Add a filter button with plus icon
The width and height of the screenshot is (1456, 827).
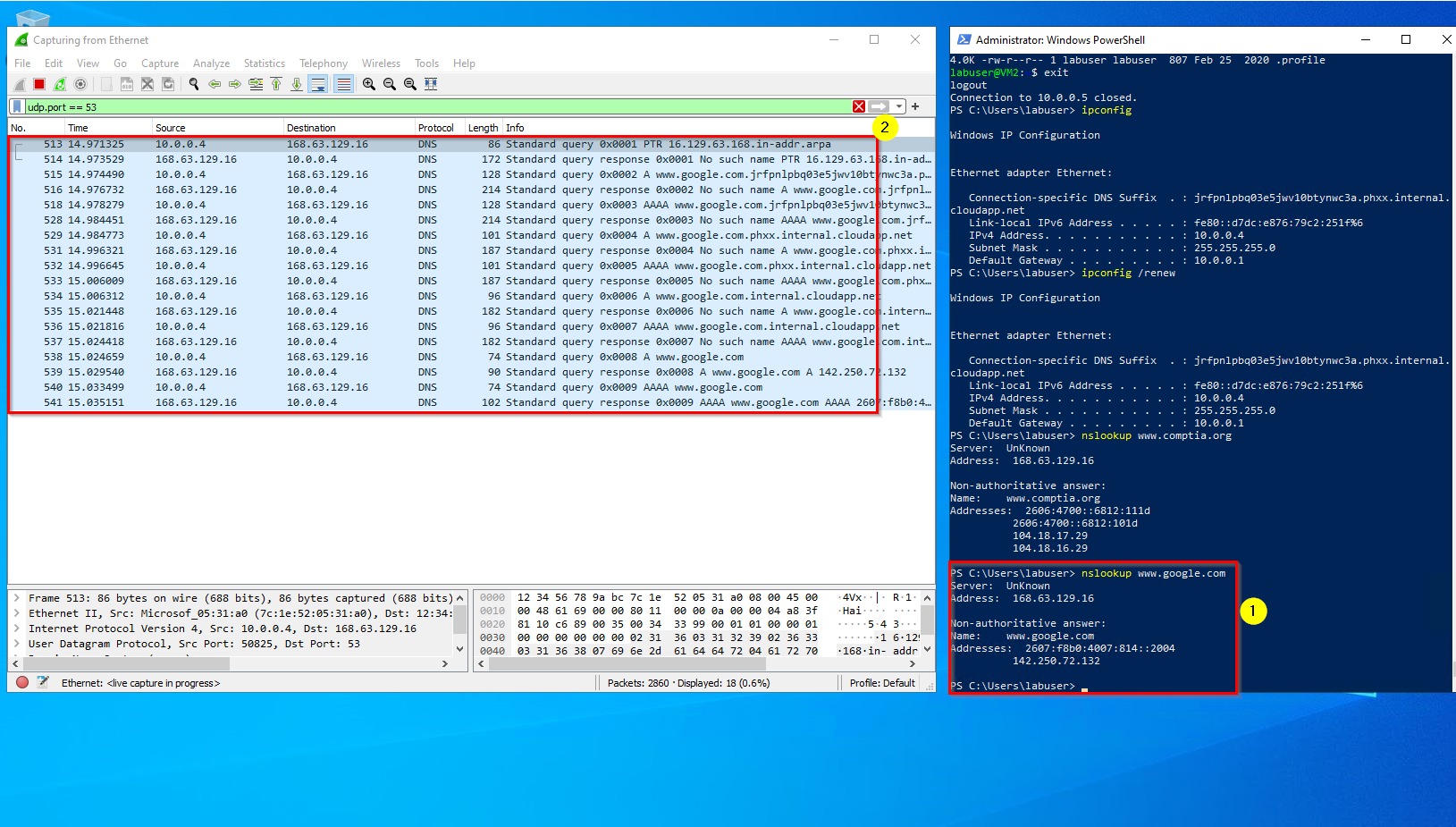(x=915, y=106)
